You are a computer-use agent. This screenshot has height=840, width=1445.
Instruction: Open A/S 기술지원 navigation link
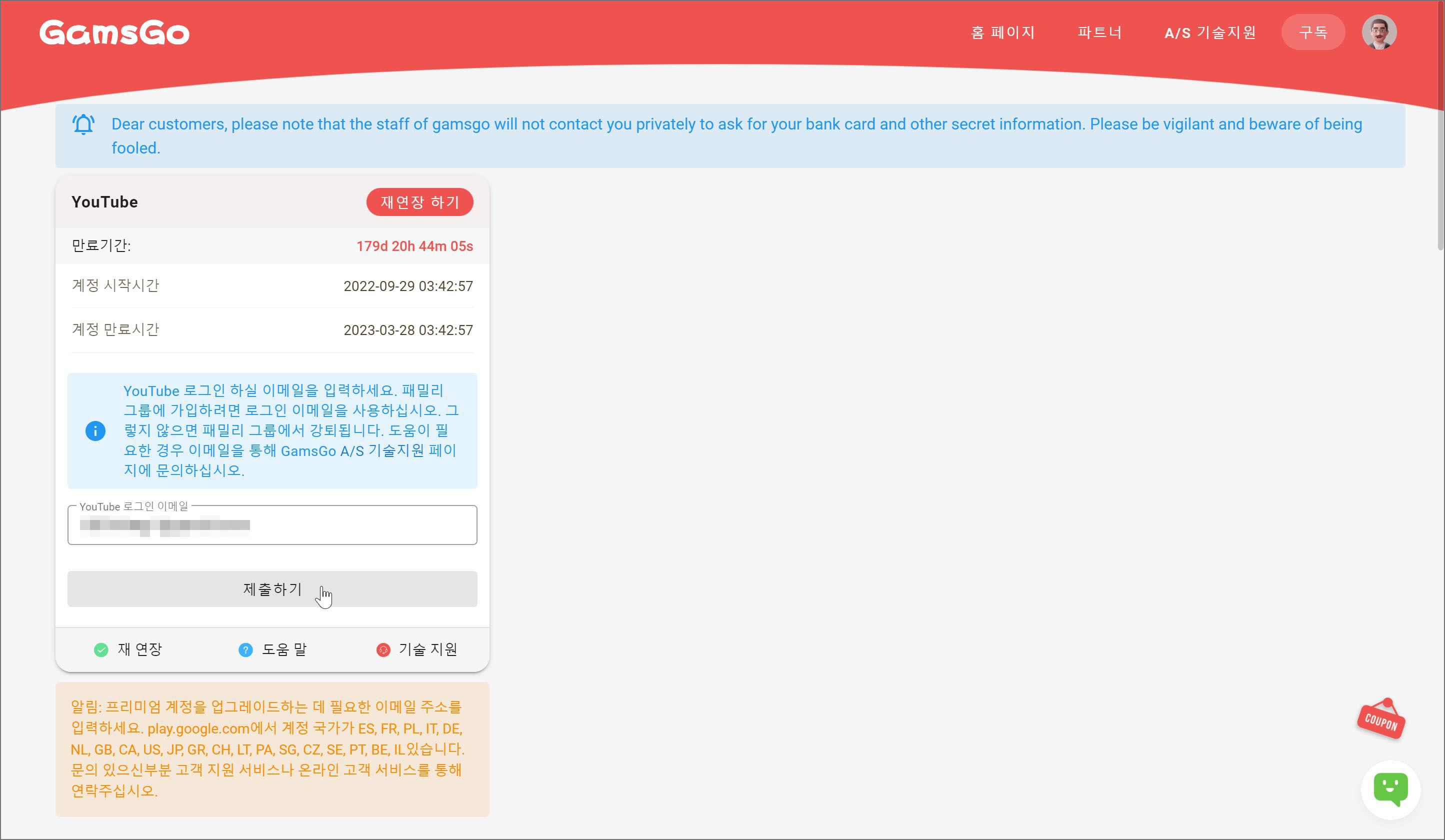pos(1210,32)
